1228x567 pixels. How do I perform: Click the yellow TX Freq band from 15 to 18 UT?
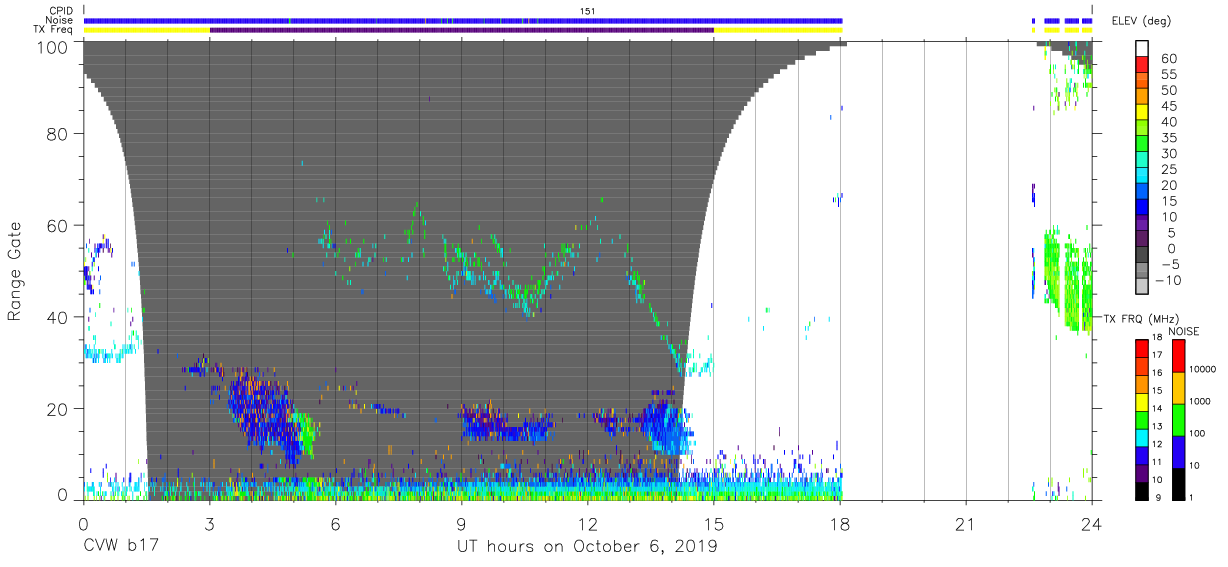778,30
